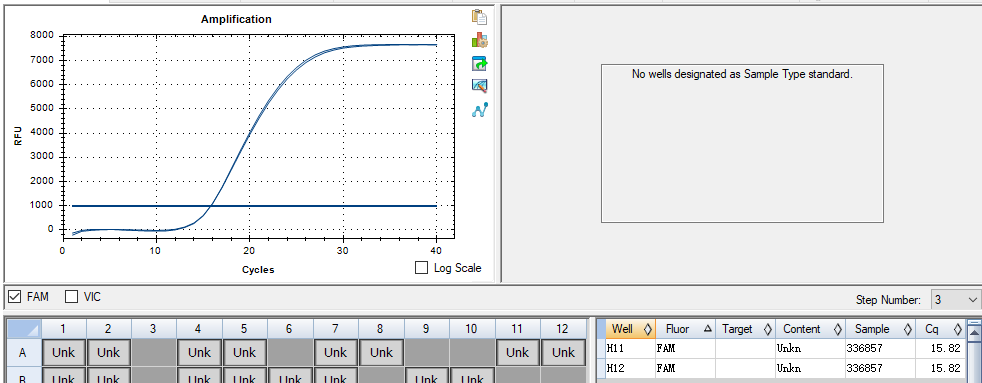
Task: Sort results by Content column header
Action: click(810, 329)
